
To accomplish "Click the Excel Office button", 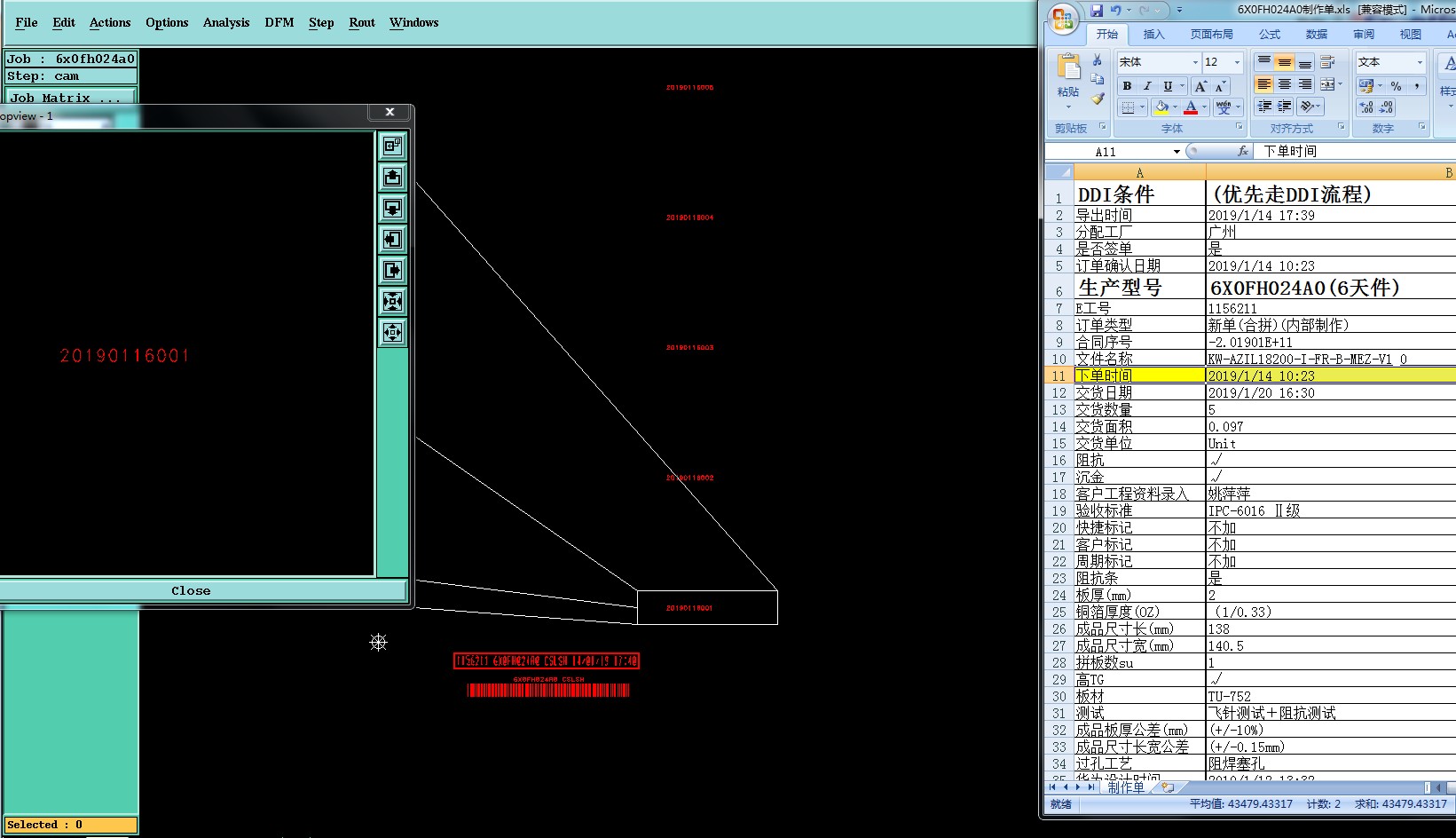I will point(1062,19).
